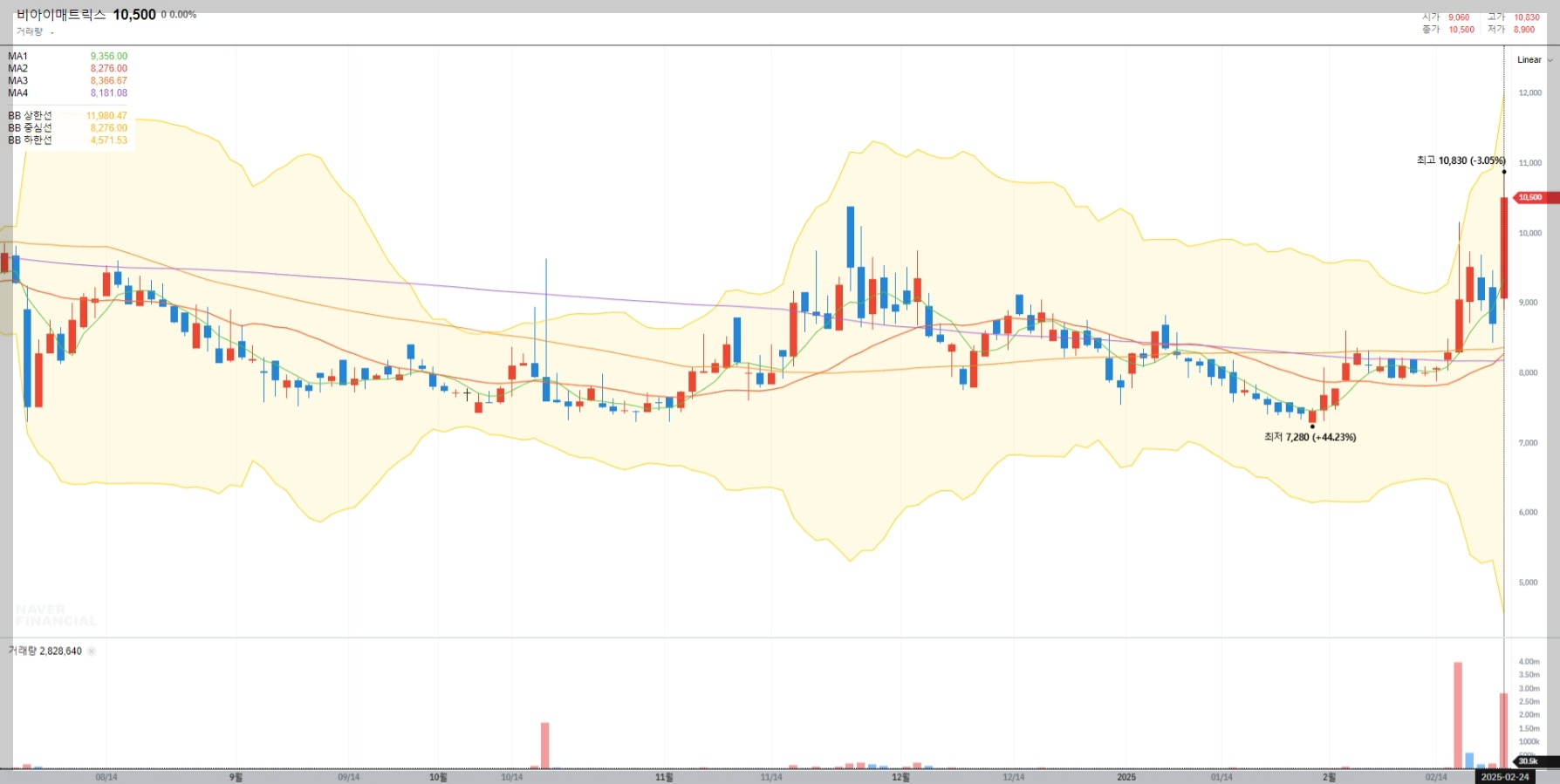Remove the 거래량 volume indicator with its X icon
Viewport: 1560px width, 784px height.
pyautogui.click(x=92, y=651)
